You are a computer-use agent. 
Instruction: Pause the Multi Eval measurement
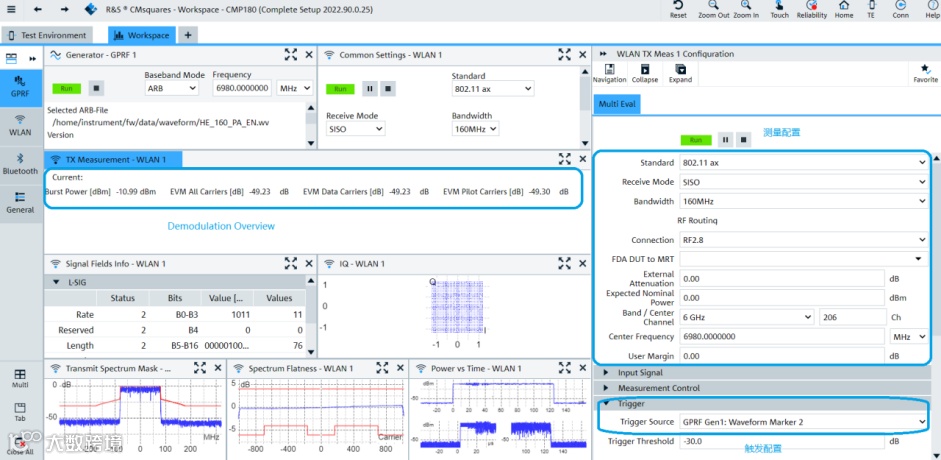pyautogui.click(x=726, y=140)
